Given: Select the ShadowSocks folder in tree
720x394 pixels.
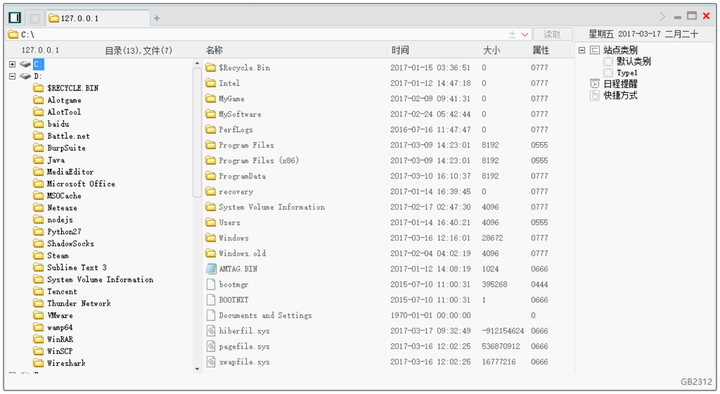Looking at the screenshot, I should click(x=70, y=243).
